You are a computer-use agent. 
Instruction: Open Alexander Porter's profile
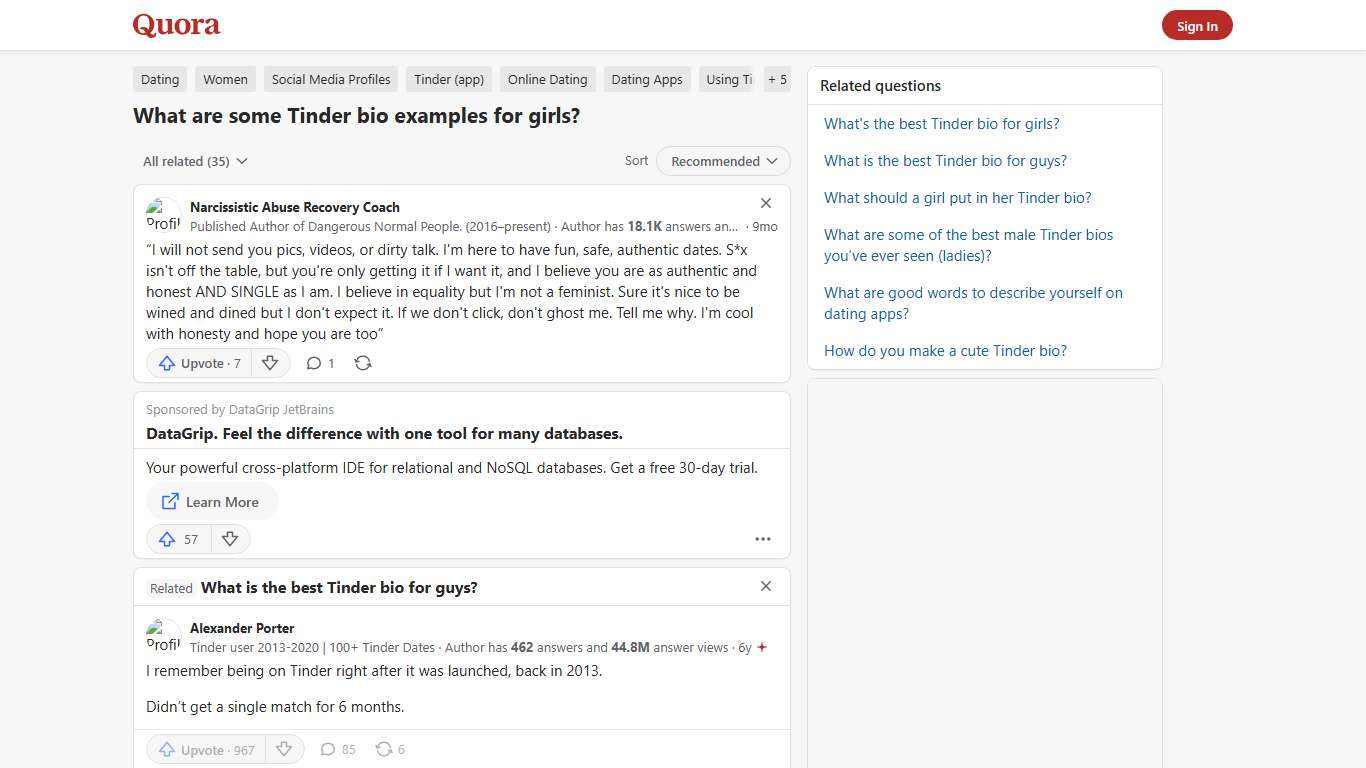[x=242, y=628]
